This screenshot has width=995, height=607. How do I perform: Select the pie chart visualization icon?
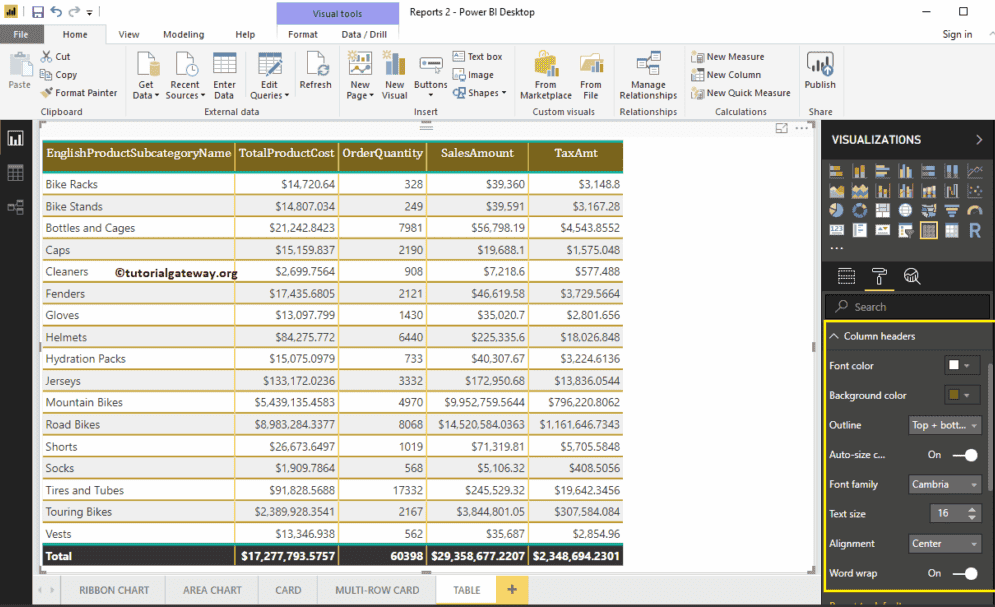[x=837, y=210]
